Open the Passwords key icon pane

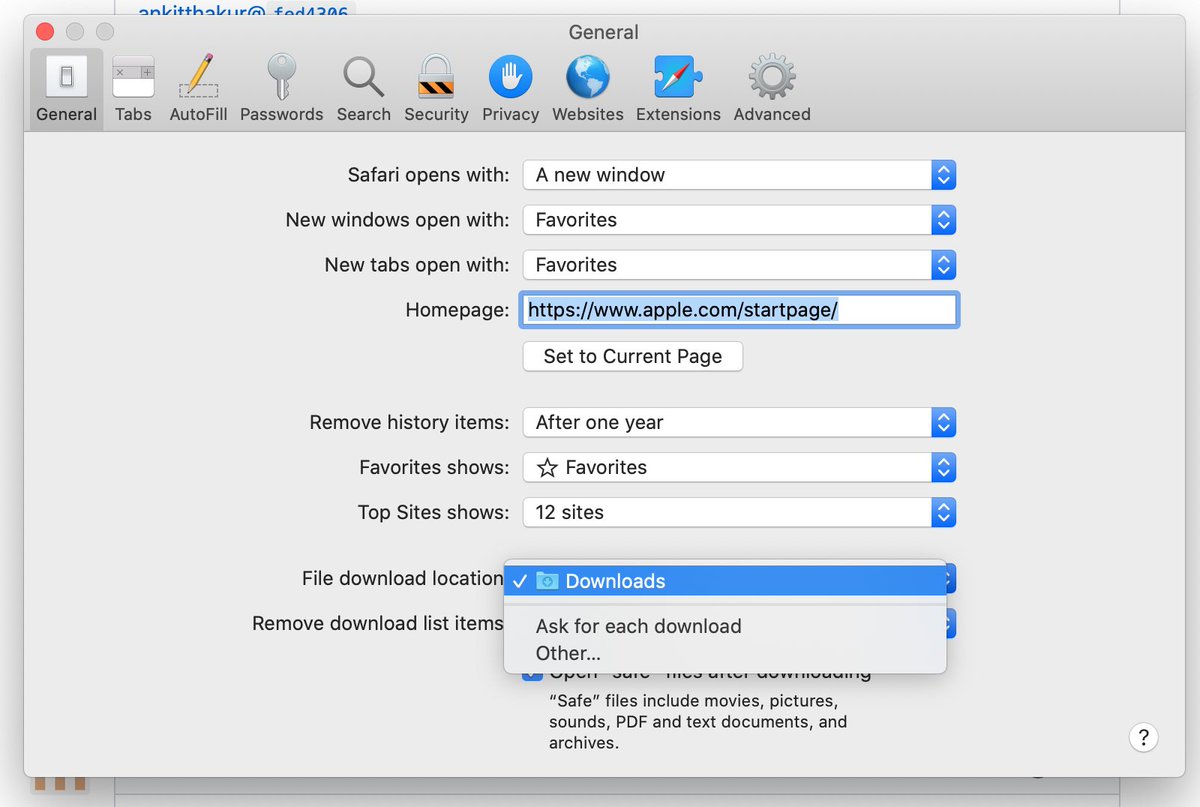click(281, 89)
